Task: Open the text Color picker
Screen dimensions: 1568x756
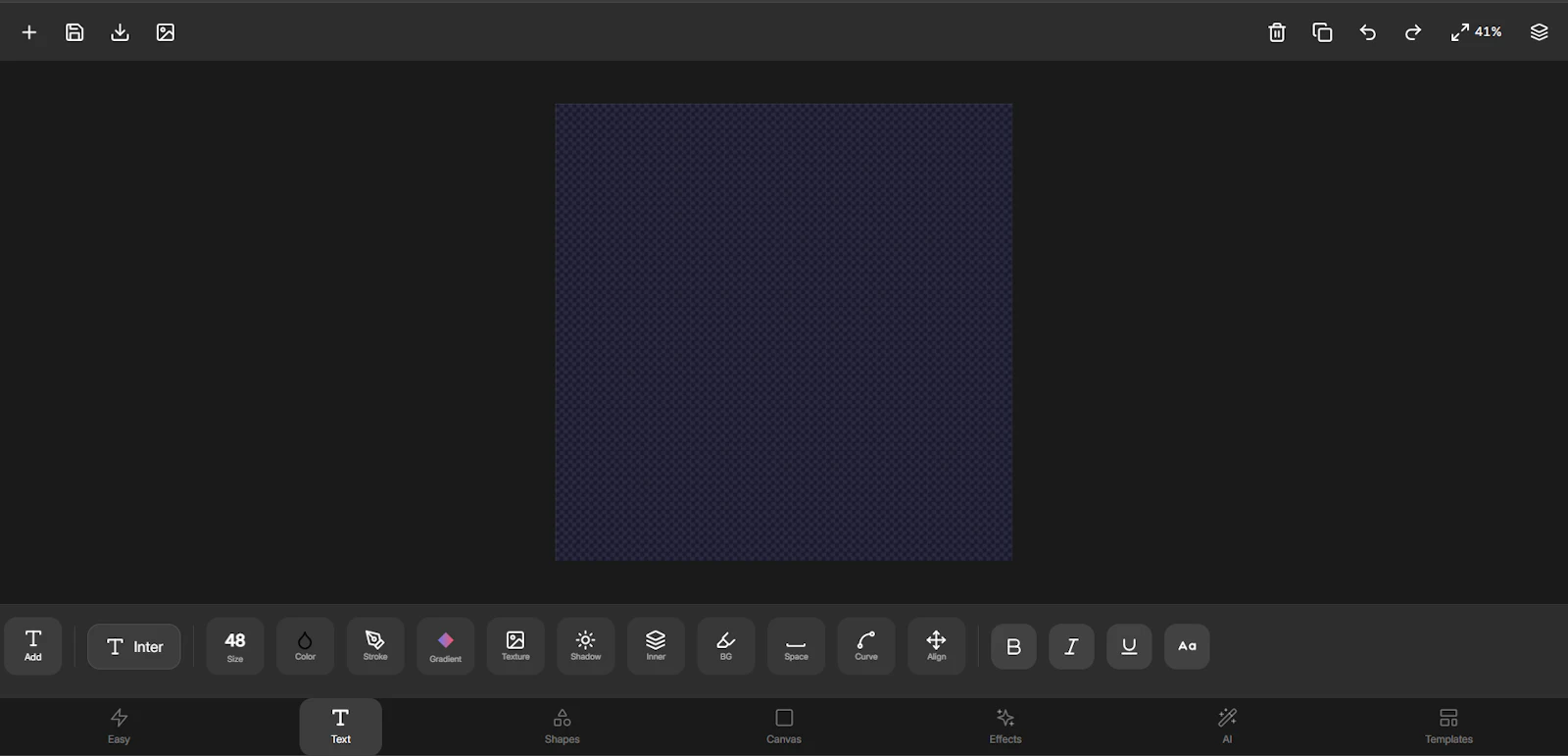Action: pos(305,646)
